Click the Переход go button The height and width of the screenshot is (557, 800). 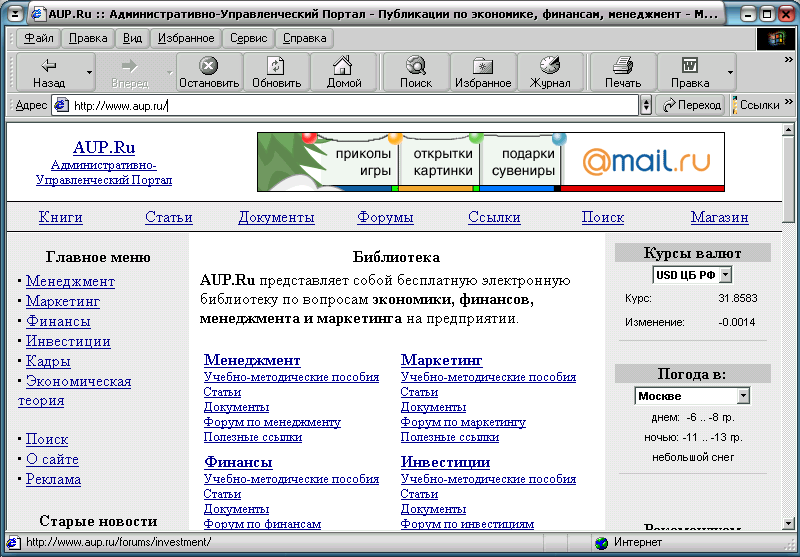(692, 105)
